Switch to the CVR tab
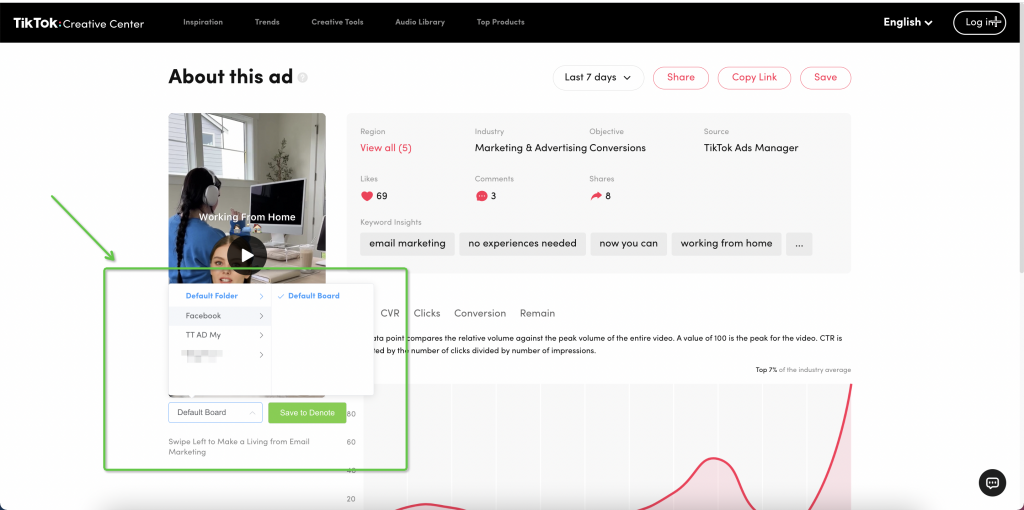 390,313
